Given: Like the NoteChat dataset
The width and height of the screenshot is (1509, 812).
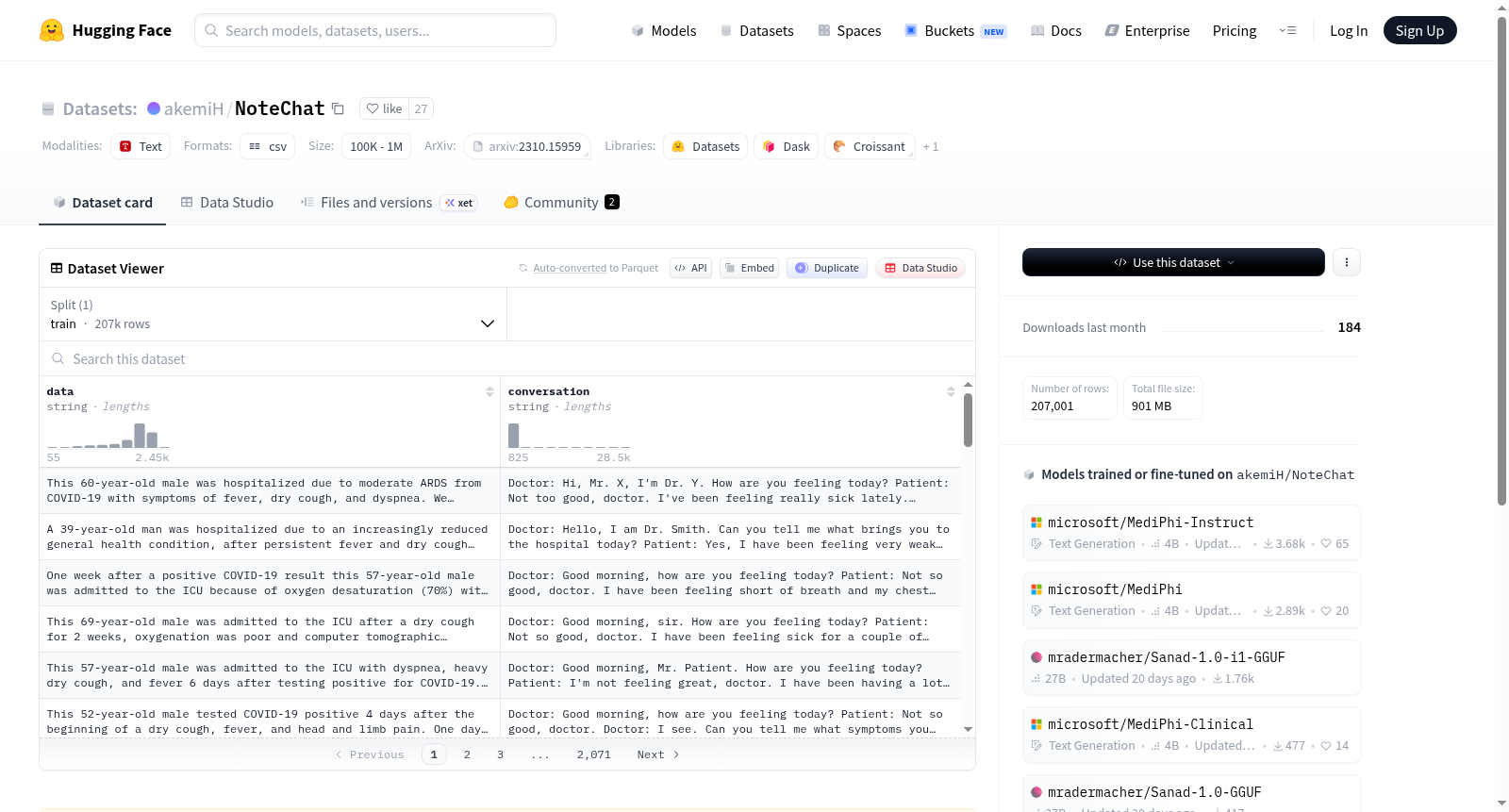Looking at the screenshot, I should coord(384,108).
